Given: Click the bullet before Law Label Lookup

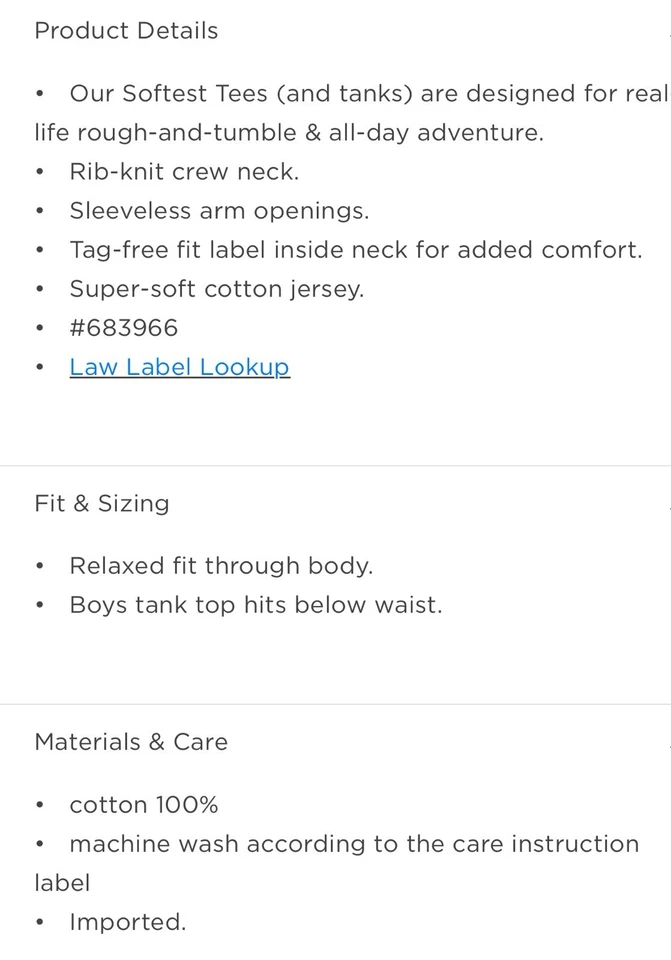Looking at the screenshot, I should tap(40, 368).
